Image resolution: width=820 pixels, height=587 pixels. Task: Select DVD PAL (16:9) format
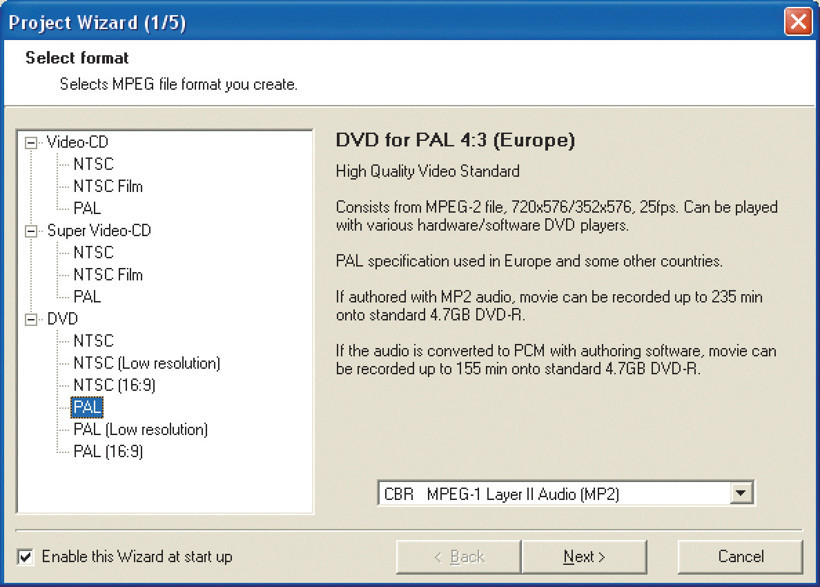(x=108, y=451)
